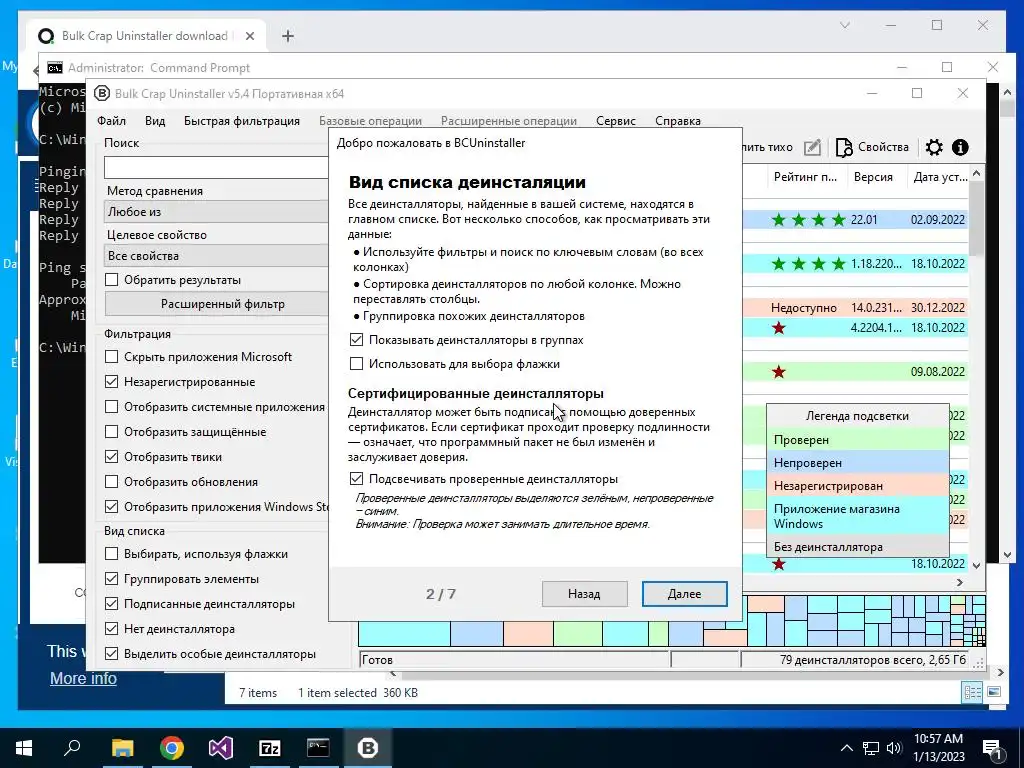The image size is (1024, 768).
Task: Click Bulk Crap Uninstaller taskbar icon
Action: (x=368, y=748)
